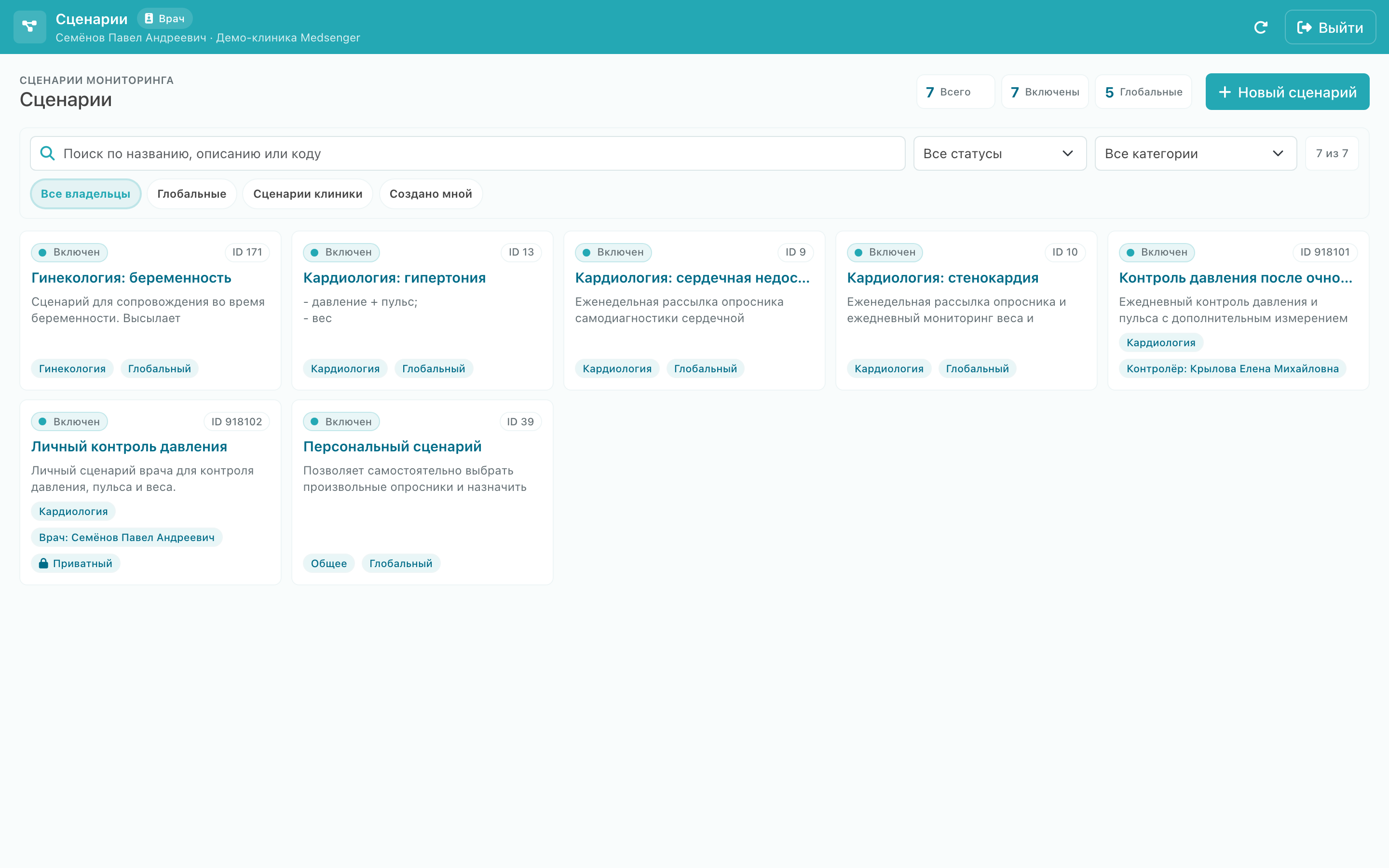The height and width of the screenshot is (868, 1389).
Task: Click Глобальный tag on беременность card
Action: pos(160,368)
